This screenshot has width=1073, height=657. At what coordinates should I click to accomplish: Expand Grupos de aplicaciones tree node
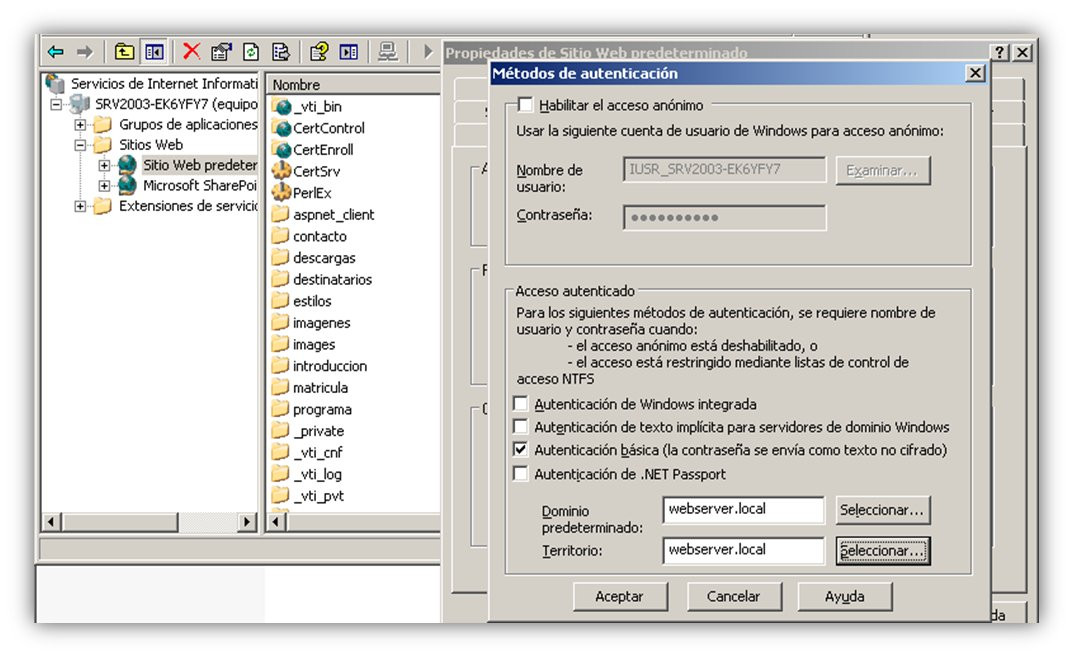(x=80, y=125)
